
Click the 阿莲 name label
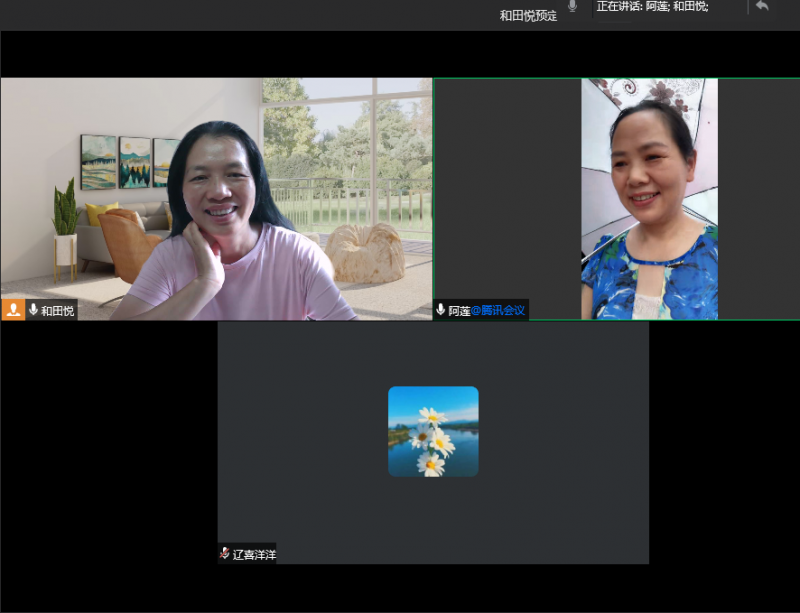459,311
